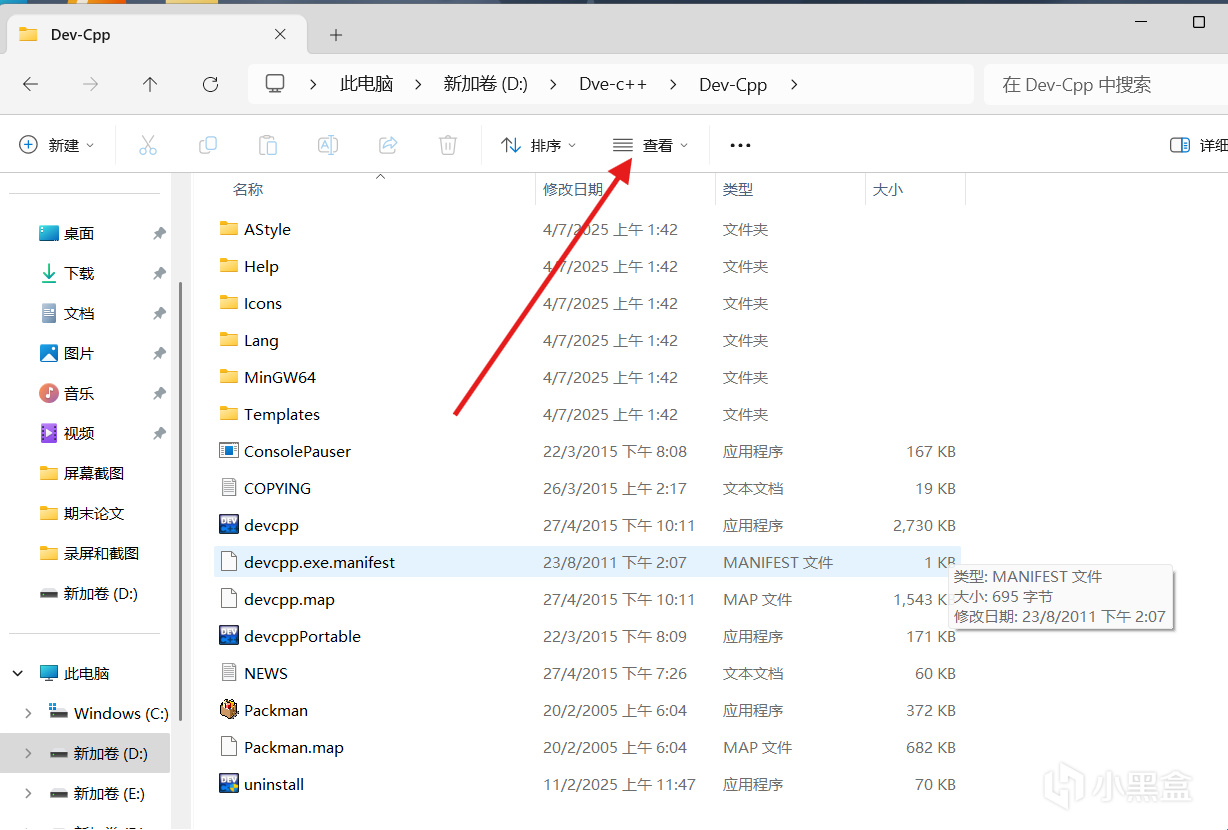Collapse the 此电脑 tree node
Viewport: 1228px width, 830px height.
point(18,674)
